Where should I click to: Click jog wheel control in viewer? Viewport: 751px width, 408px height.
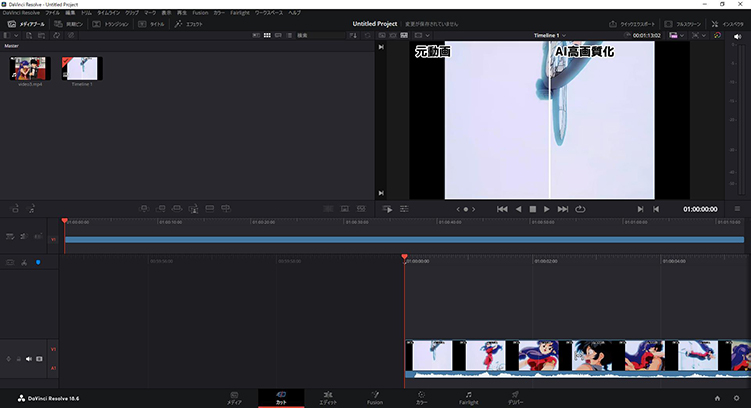pyautogui.click(x=466, y=209)
